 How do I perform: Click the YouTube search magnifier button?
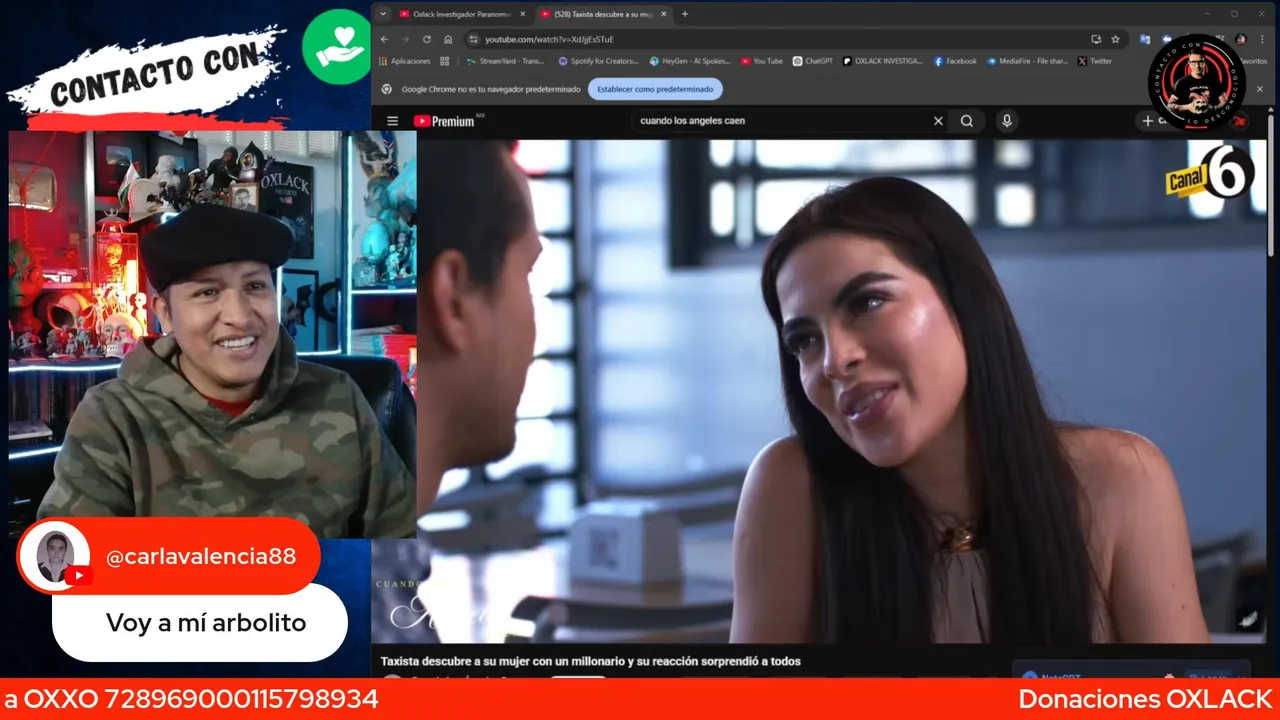coord(967,121)
